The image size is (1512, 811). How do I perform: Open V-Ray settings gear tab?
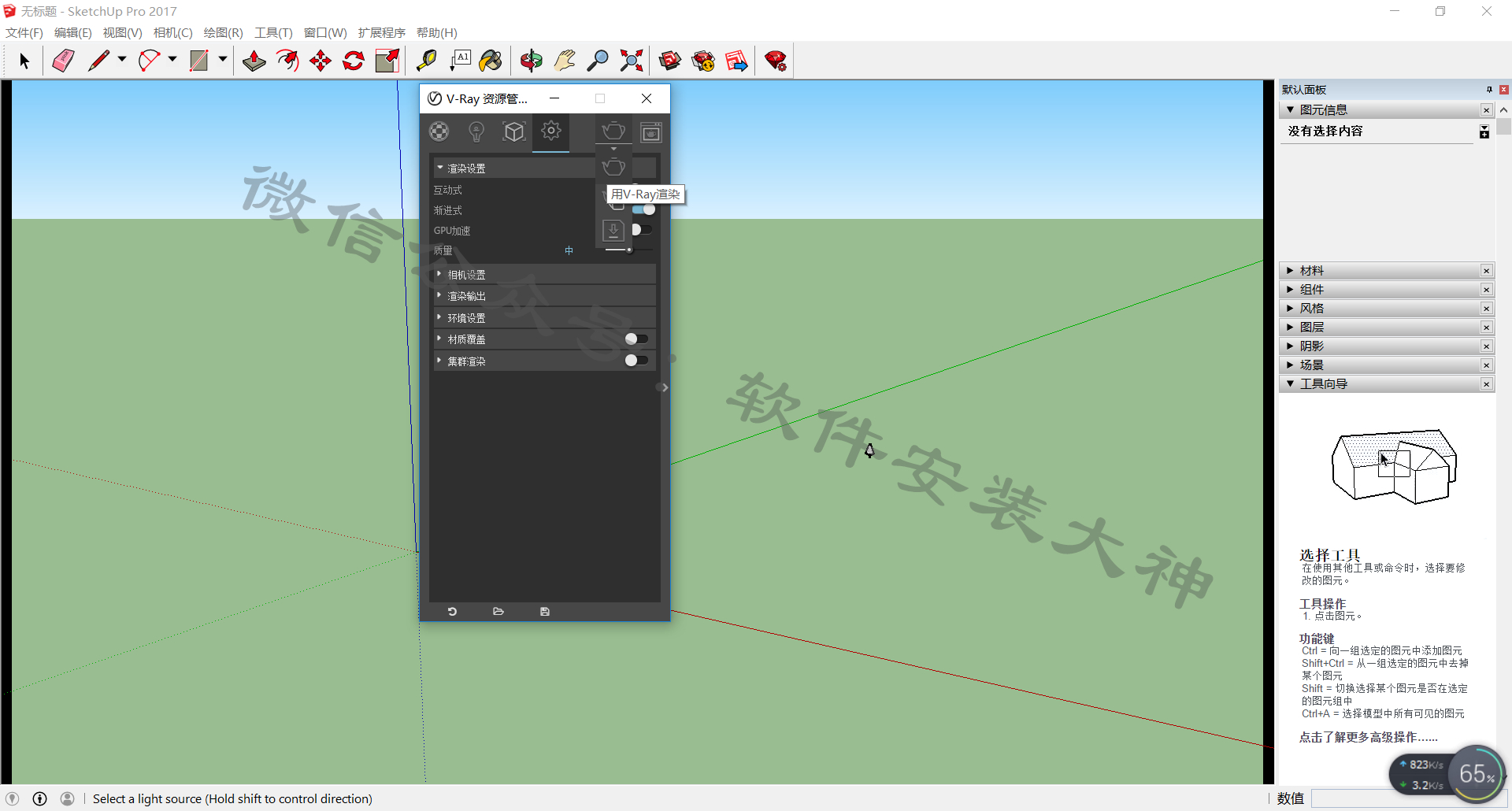[551, 131]
